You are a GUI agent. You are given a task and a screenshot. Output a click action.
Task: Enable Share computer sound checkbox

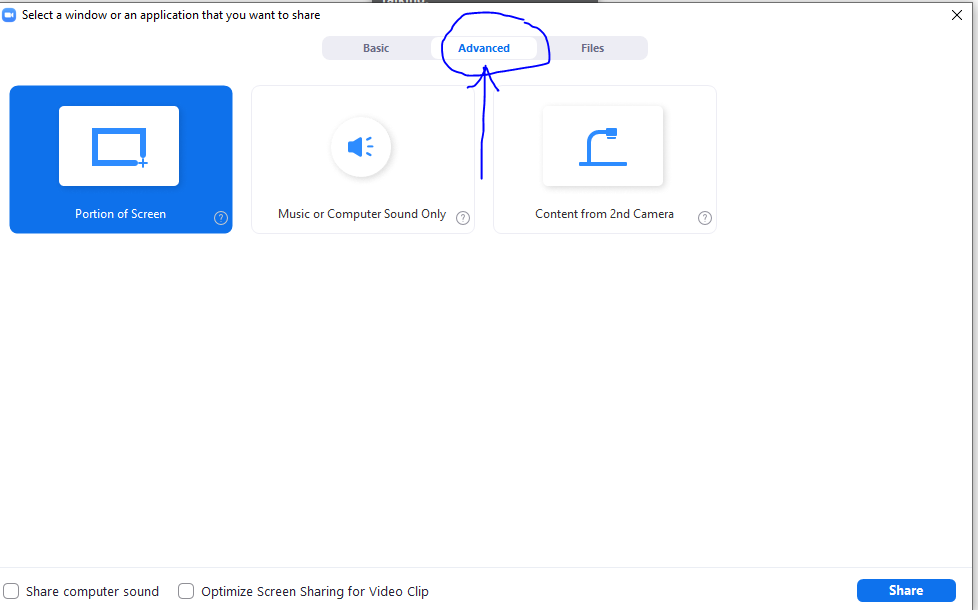pos(11,591)
